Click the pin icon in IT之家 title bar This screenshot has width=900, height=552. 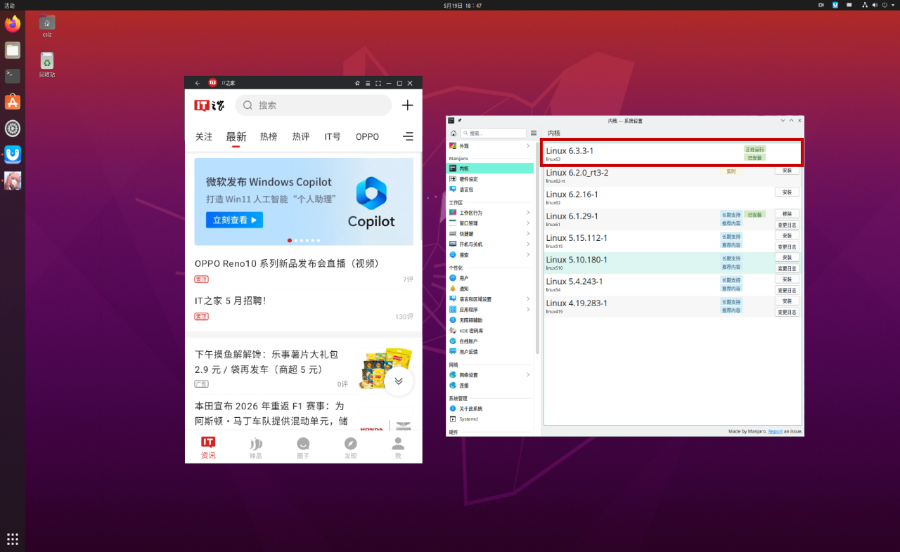(357, 83)
